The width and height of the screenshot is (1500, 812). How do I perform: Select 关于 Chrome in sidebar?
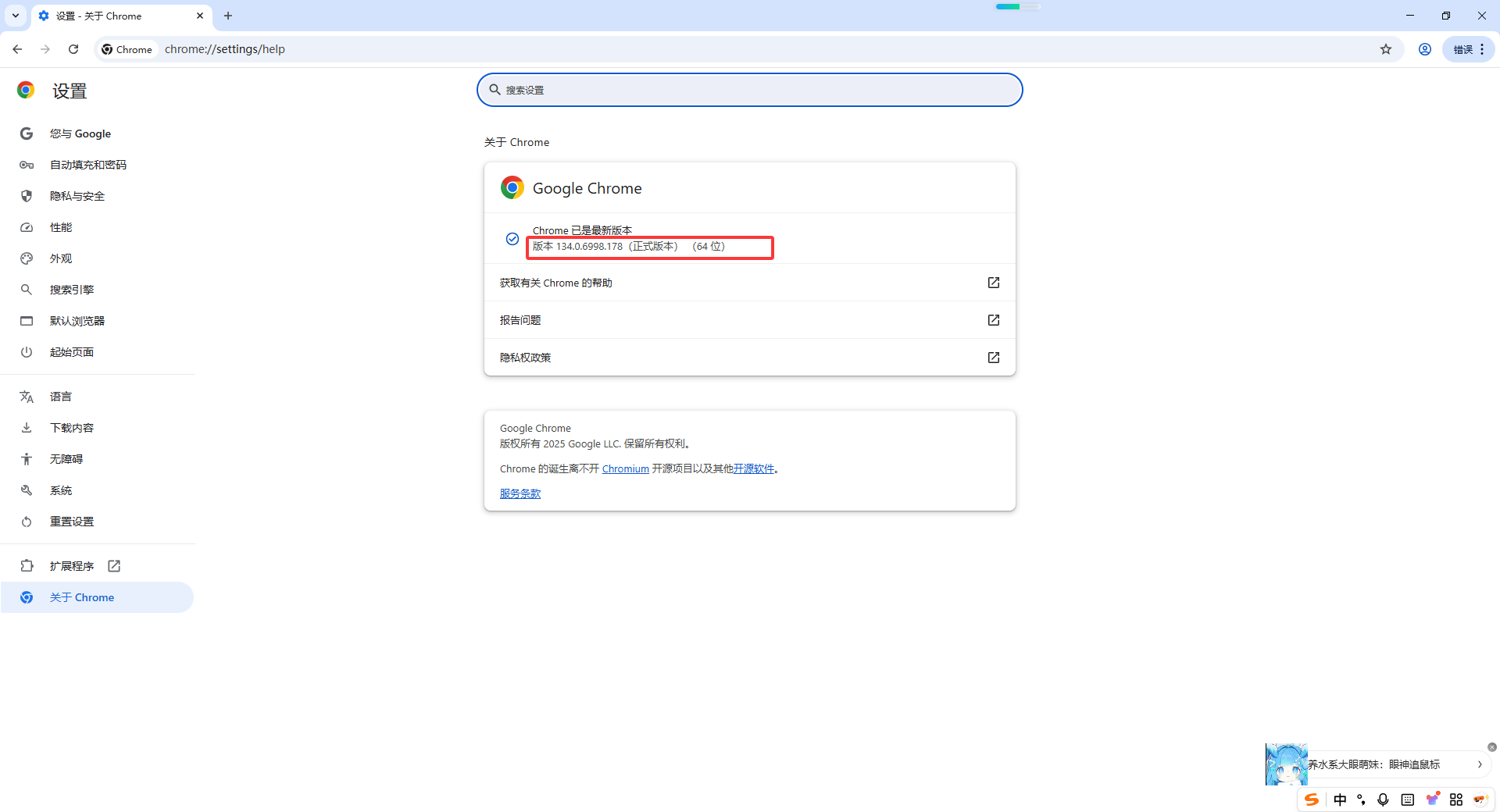97,597
